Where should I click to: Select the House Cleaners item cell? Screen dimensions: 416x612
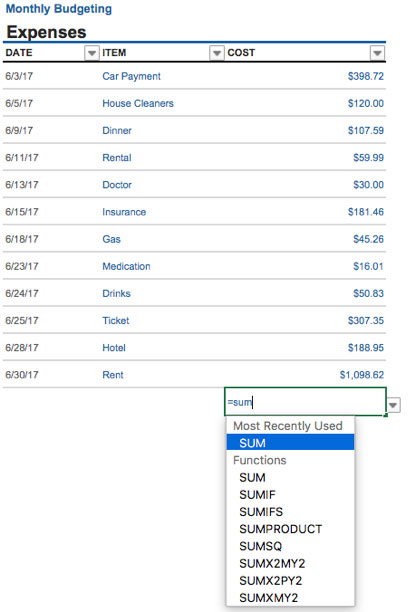point(138,103)
